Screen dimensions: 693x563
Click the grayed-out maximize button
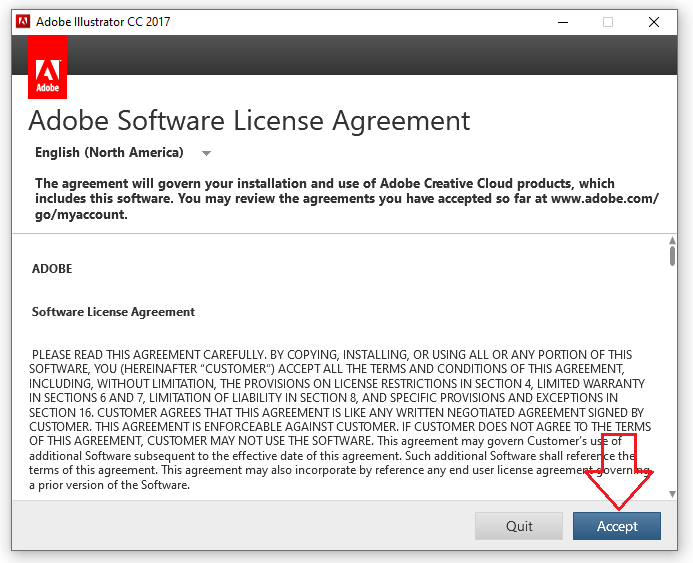click(x=607, y=21)
